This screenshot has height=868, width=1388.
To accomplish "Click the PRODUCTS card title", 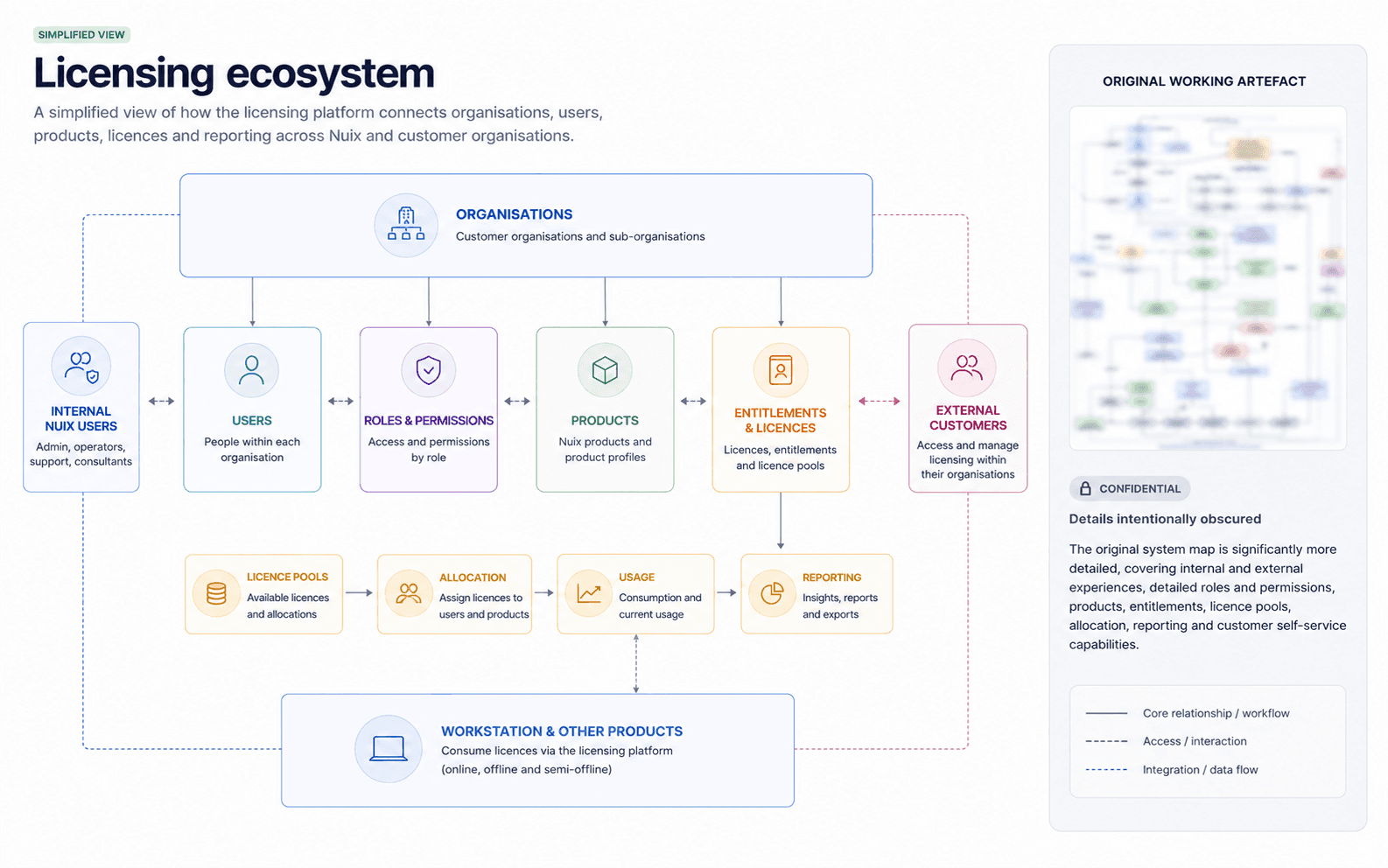I will click(x=605, y=421).
